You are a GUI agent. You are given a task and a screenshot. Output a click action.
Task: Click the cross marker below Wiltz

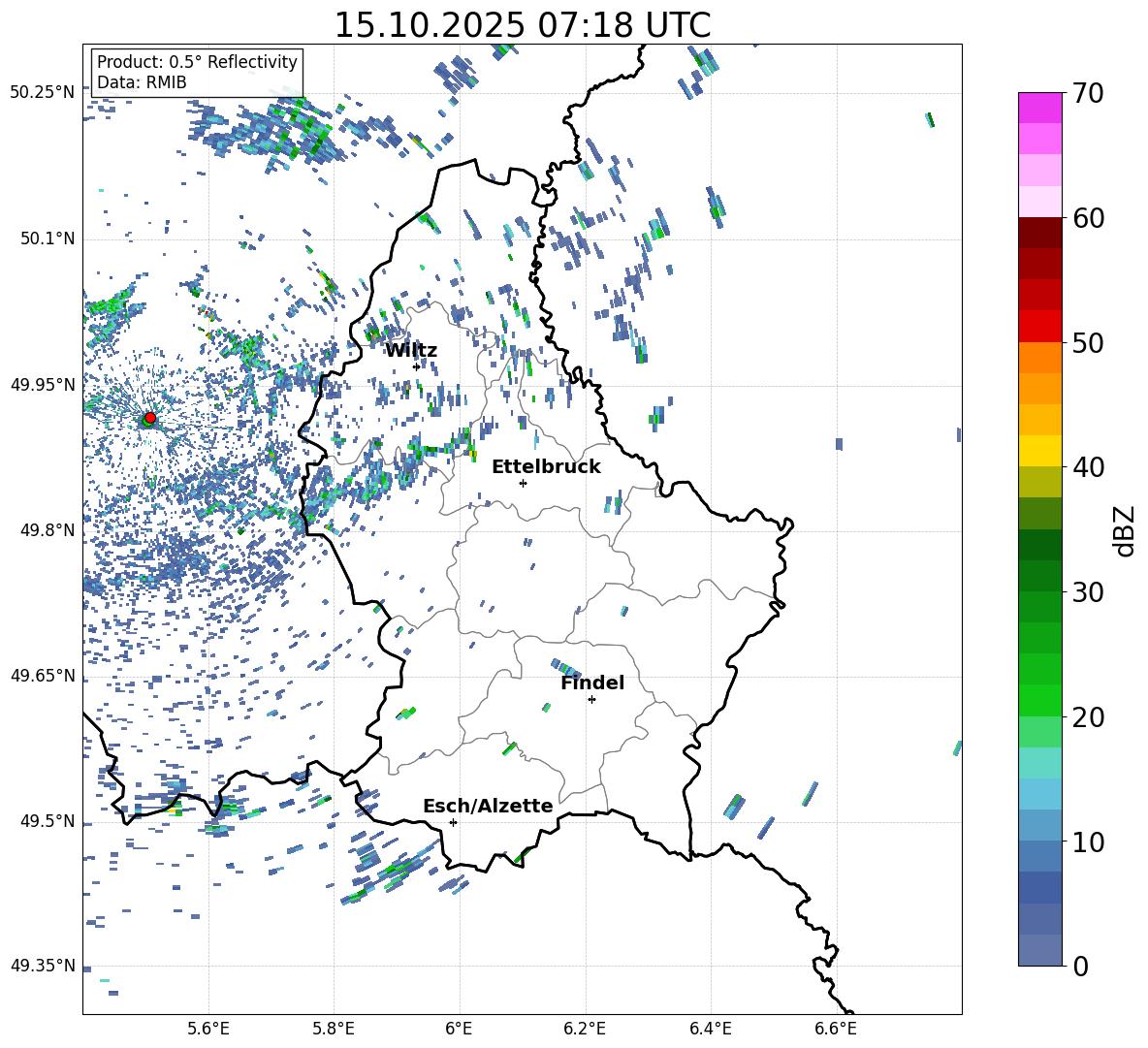click(416, 366)
